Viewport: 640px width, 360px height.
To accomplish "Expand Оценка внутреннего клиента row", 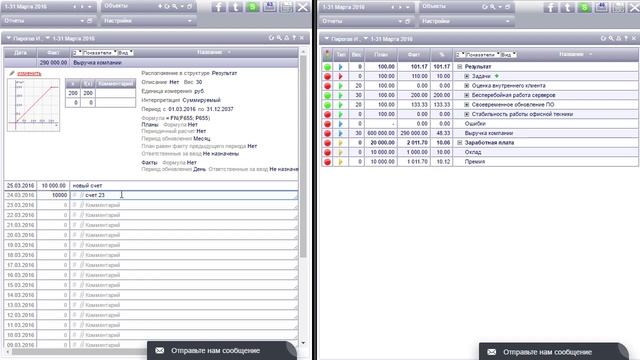I will (x=467, y=86).
